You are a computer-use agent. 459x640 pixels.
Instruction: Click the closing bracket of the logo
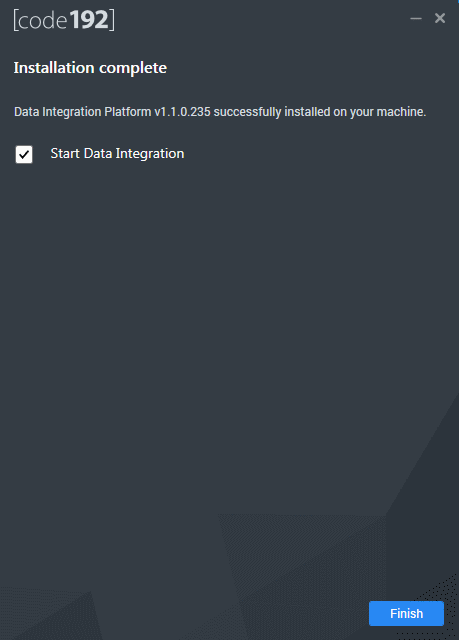pos(112,20)
